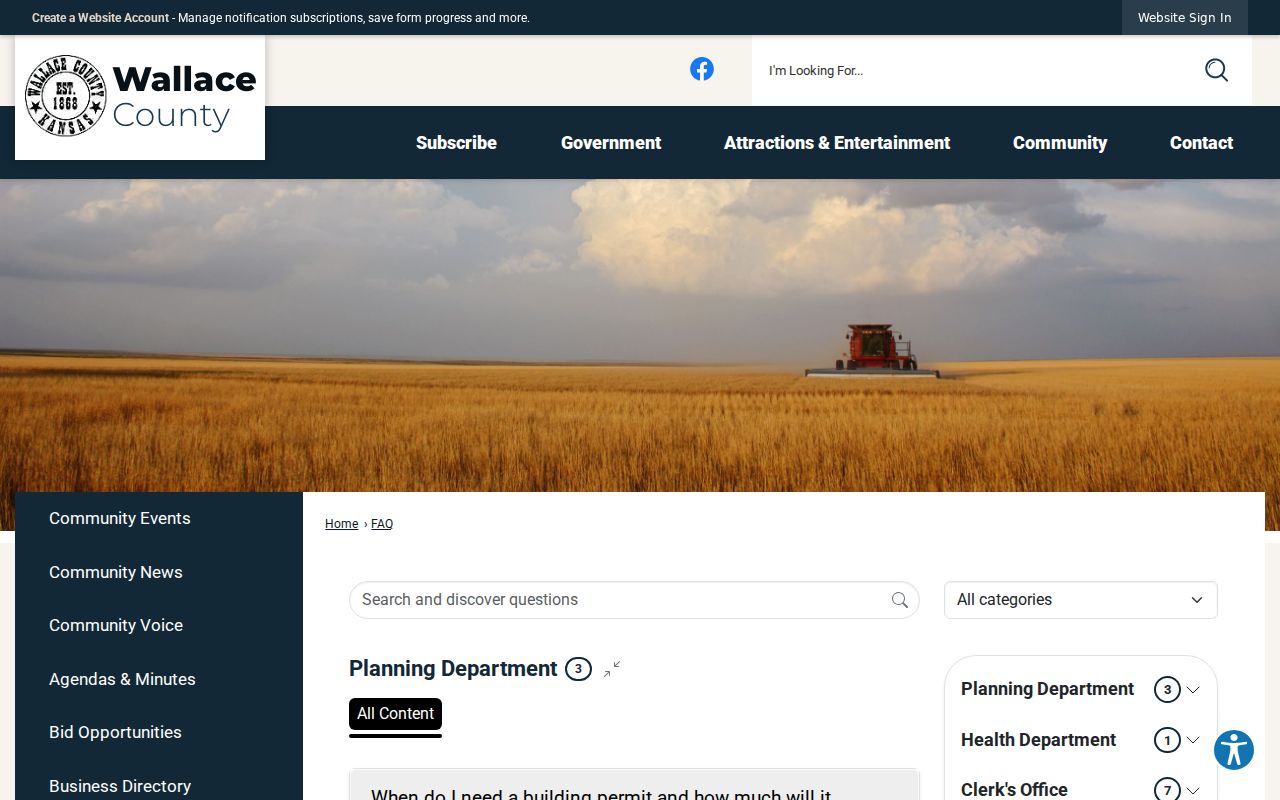Image resolution: width=1280 pixels, height=800 pixels.
Task: Click the Website Sign In button
Action: 1185,18
